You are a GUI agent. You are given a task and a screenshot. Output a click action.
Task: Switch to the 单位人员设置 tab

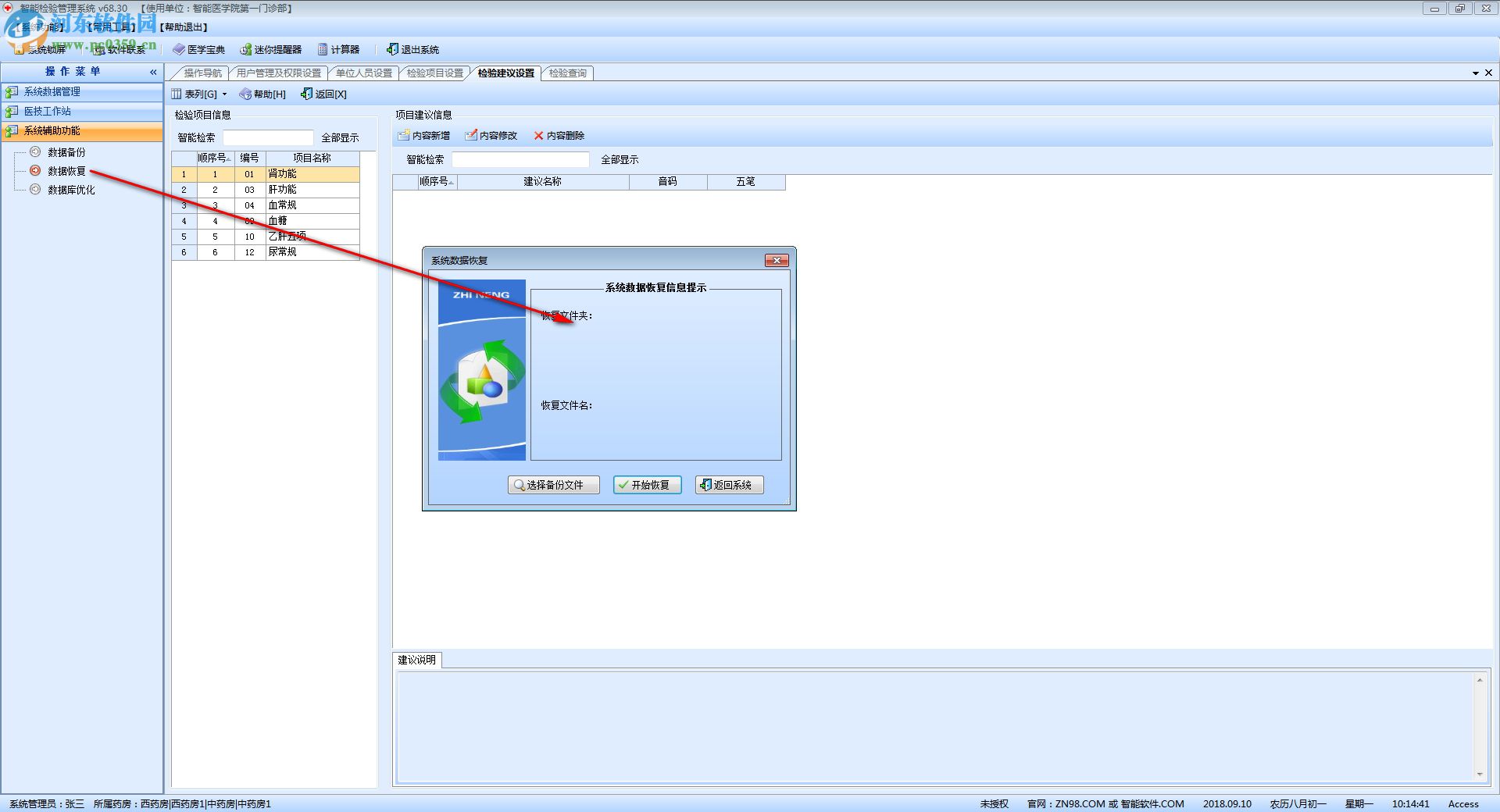coord(363,73)
